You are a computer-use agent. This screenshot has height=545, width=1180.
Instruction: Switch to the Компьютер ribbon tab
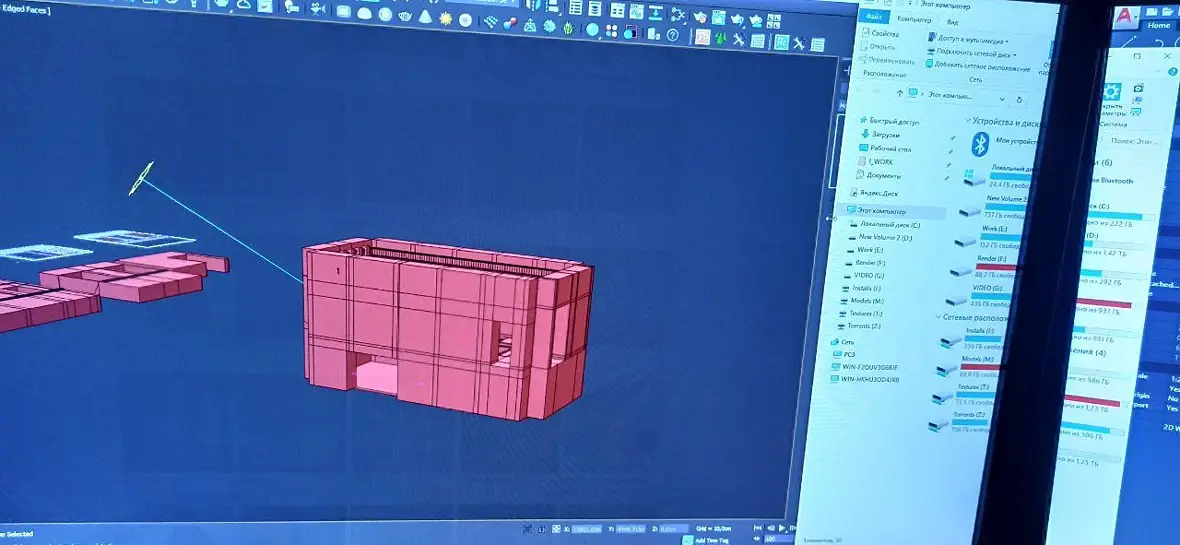tap(914, 20)
